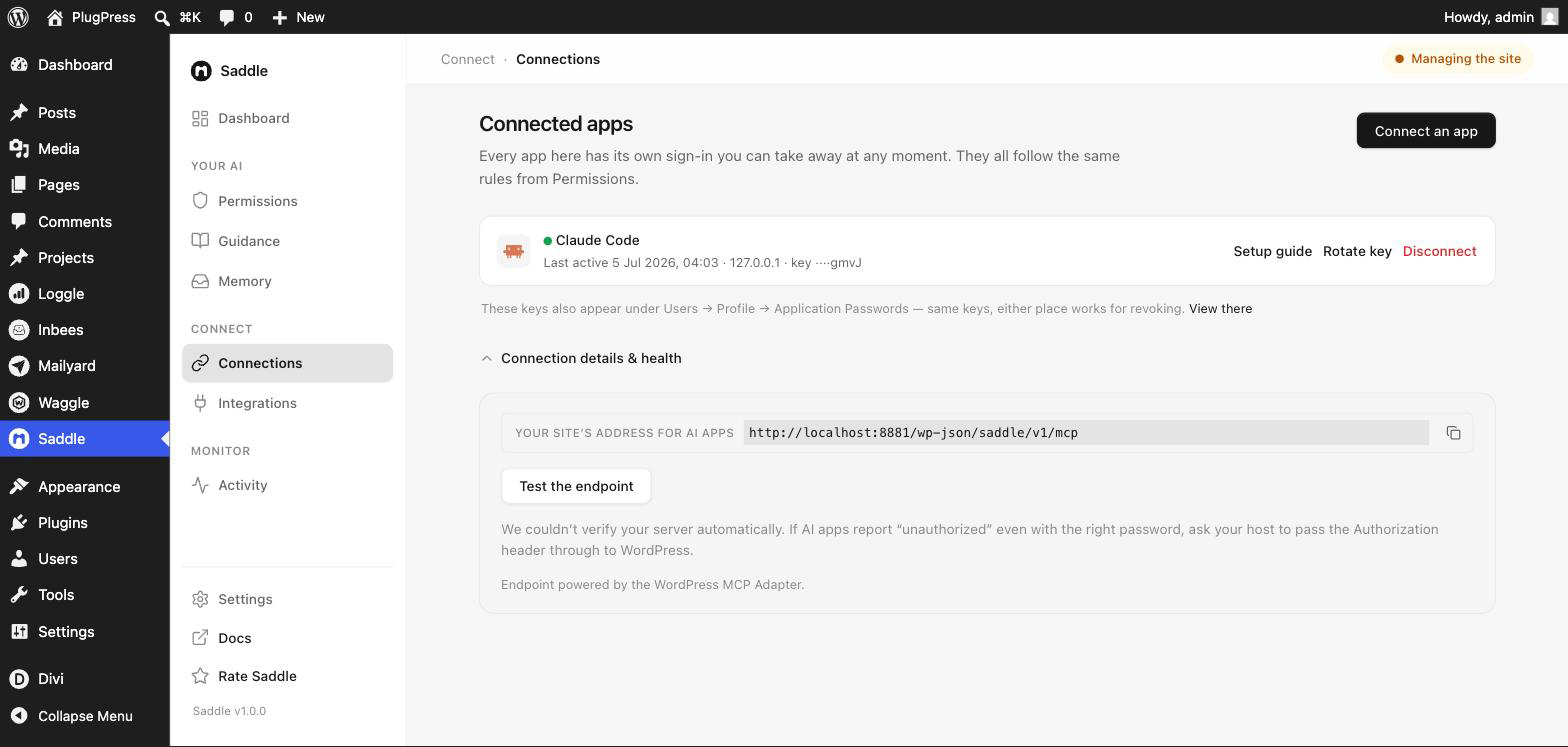Click the Claude Code app icon
The height and width of the screenshot is (747, 1568).
pyautogui.click(x=514, y=251)
